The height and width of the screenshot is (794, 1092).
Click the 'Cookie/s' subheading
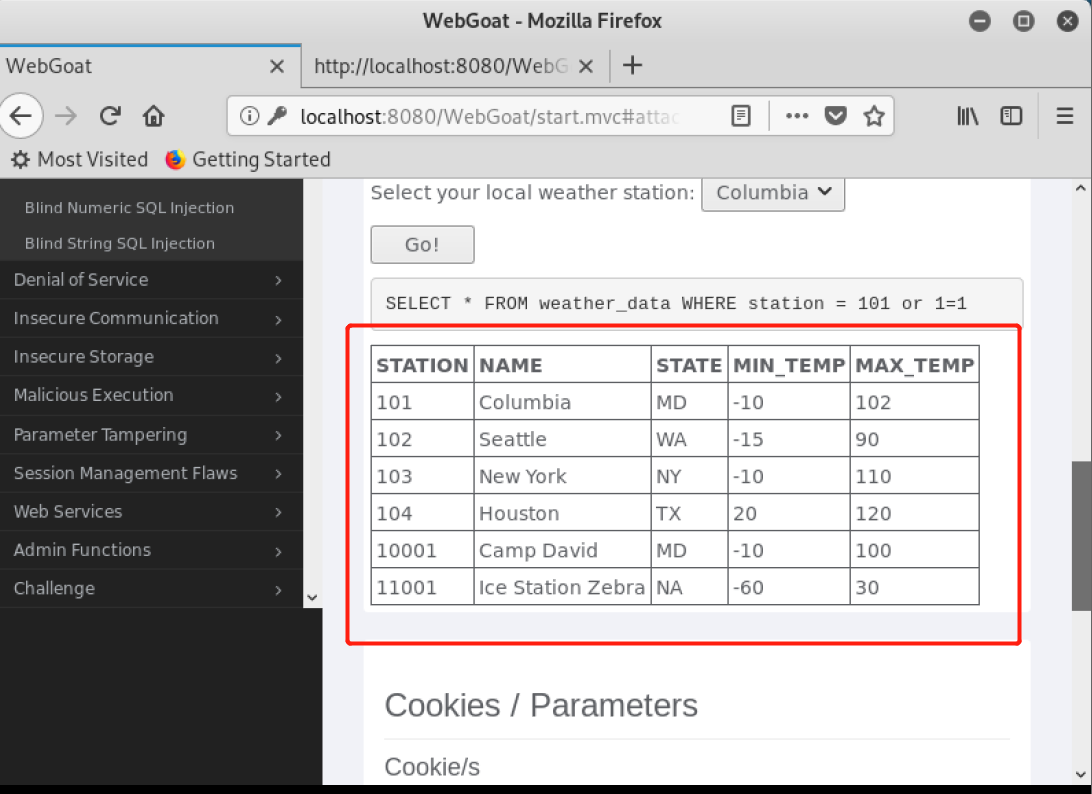pos(432,767)
